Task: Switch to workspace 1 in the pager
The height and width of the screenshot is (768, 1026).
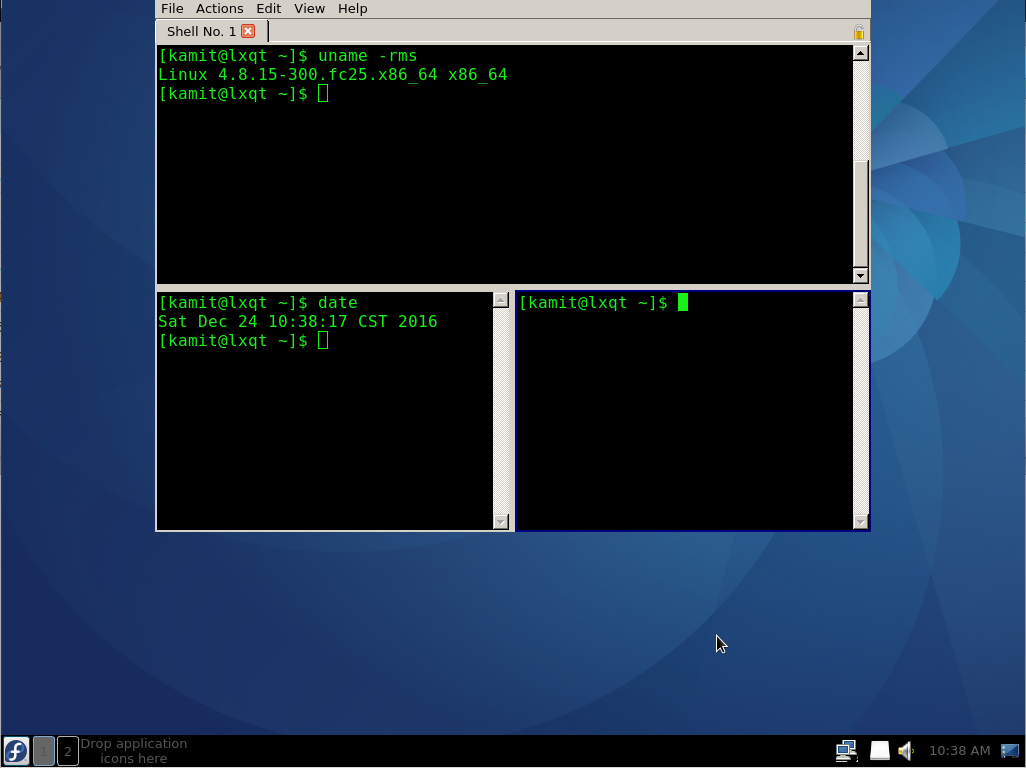Action: pos(44,750)
